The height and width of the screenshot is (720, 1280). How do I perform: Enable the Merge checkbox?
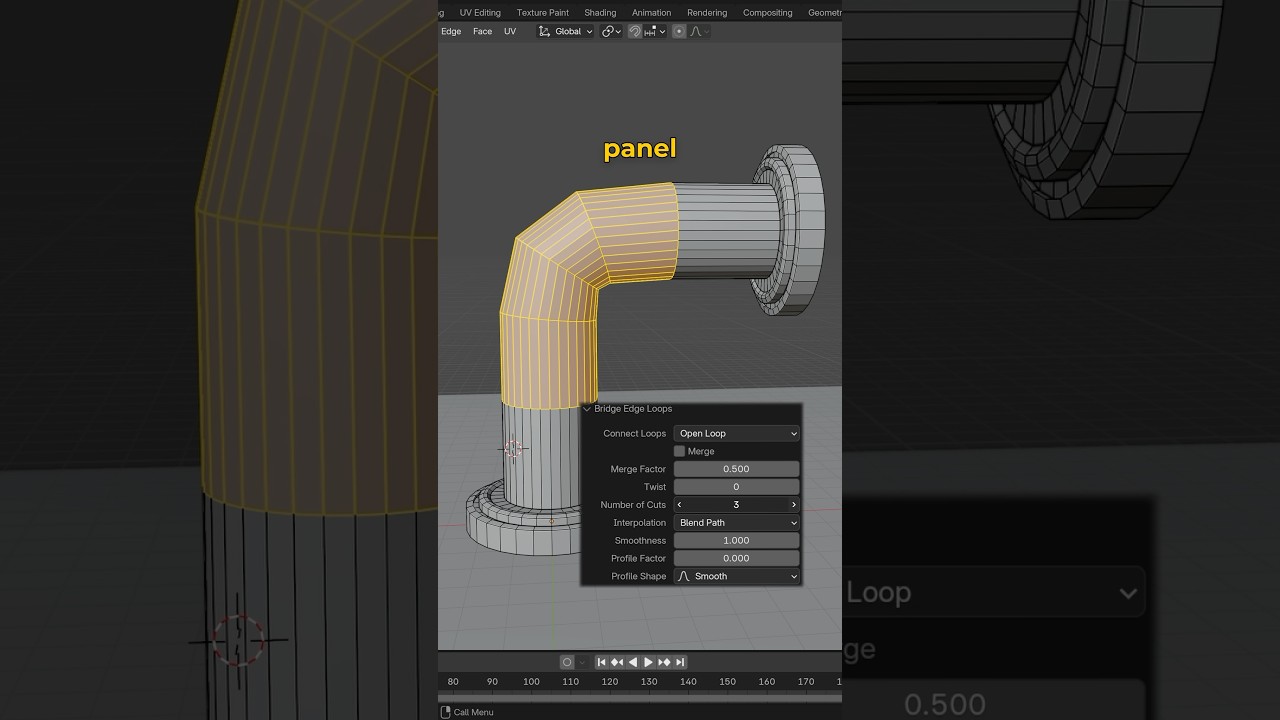point(680,452)
